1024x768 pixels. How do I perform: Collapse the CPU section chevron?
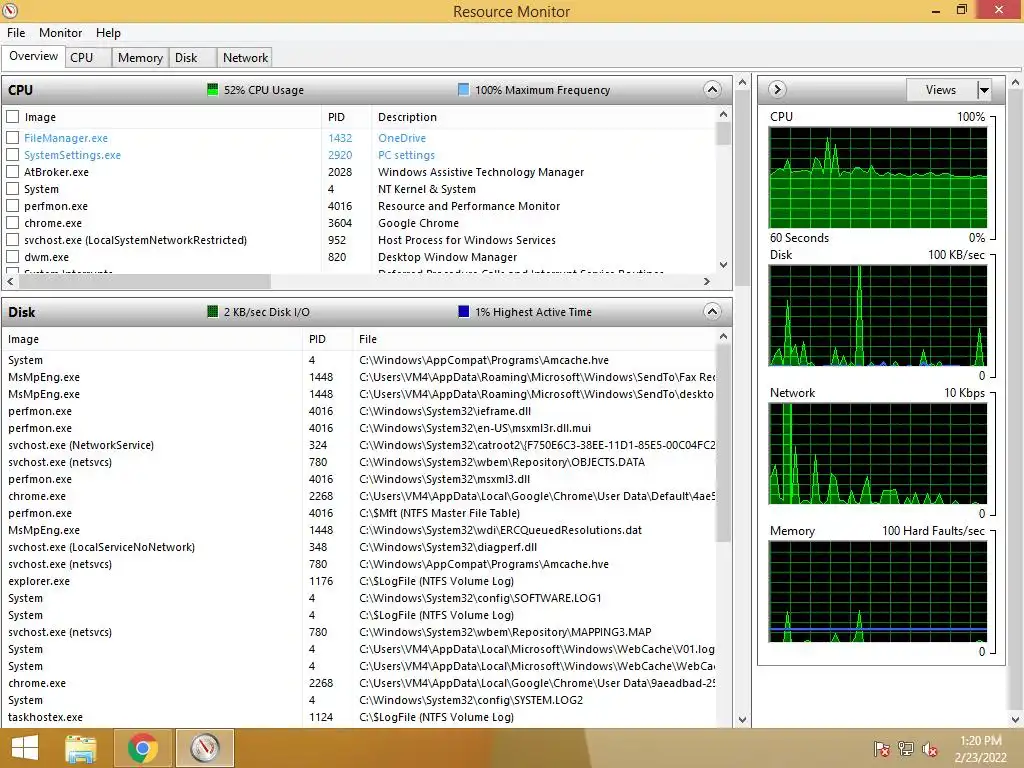click(x=712, y=89)
